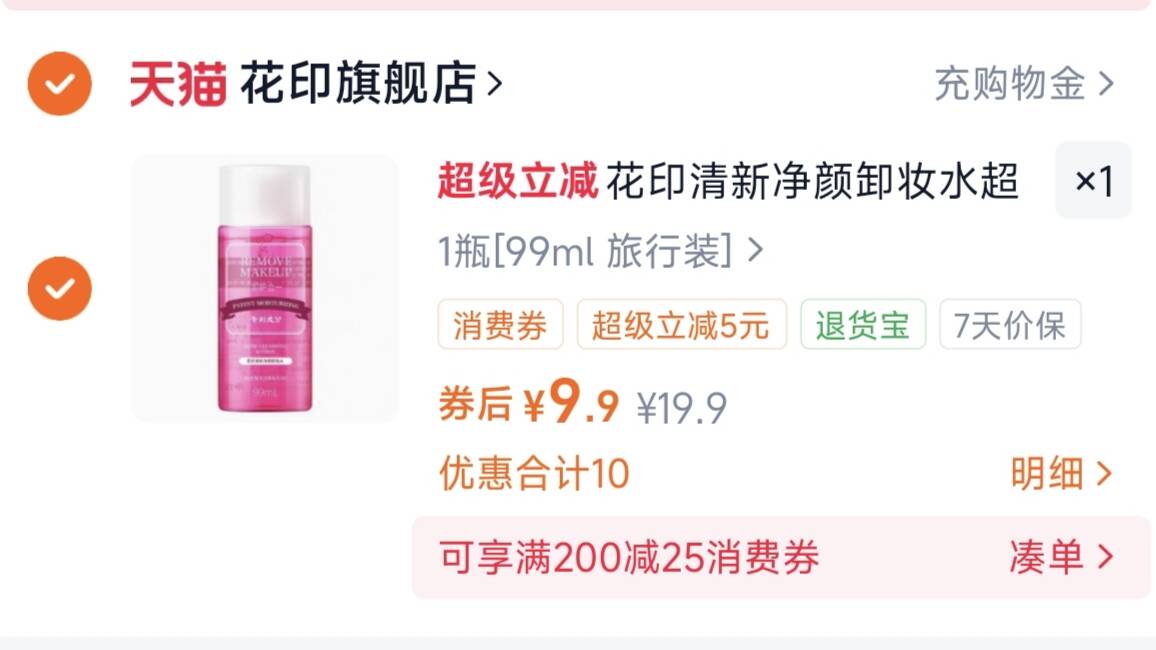Click the chevron next to 花印旗舰店
The height and width of the screenshot is (650, 1156).
tap(495, 84)
